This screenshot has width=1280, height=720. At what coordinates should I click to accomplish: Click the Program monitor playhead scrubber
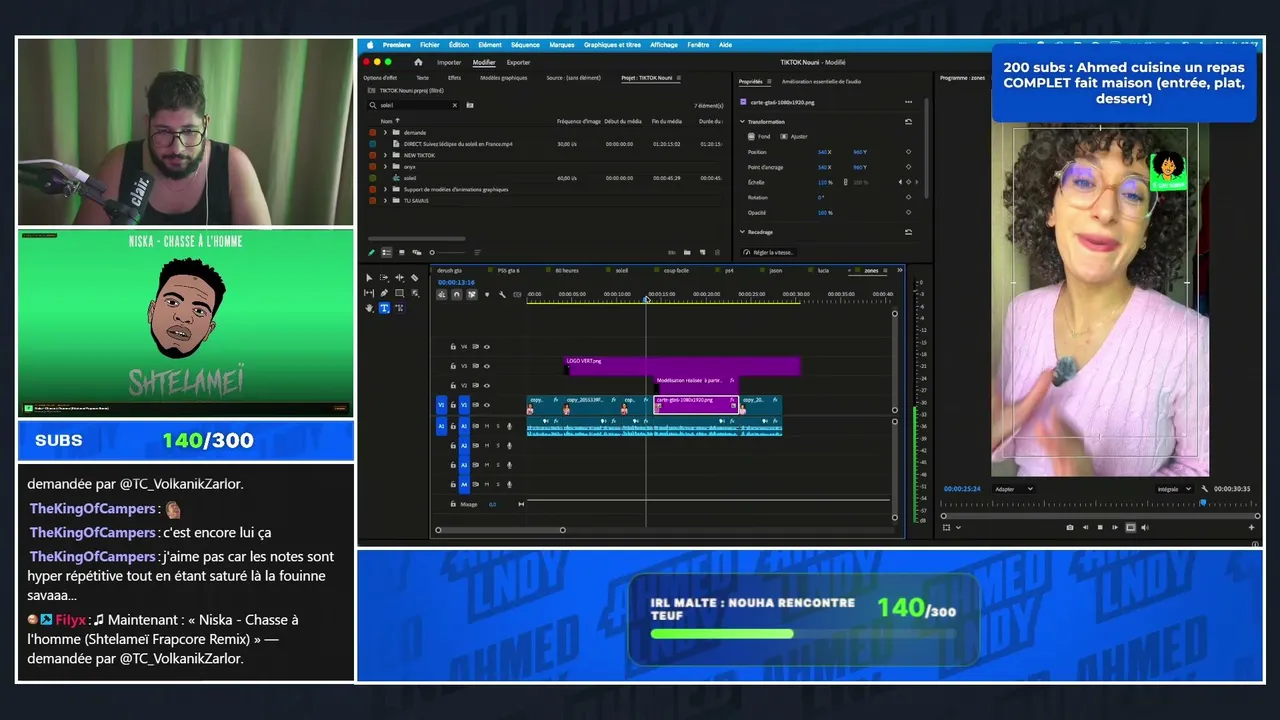(x=1203, y=503)
